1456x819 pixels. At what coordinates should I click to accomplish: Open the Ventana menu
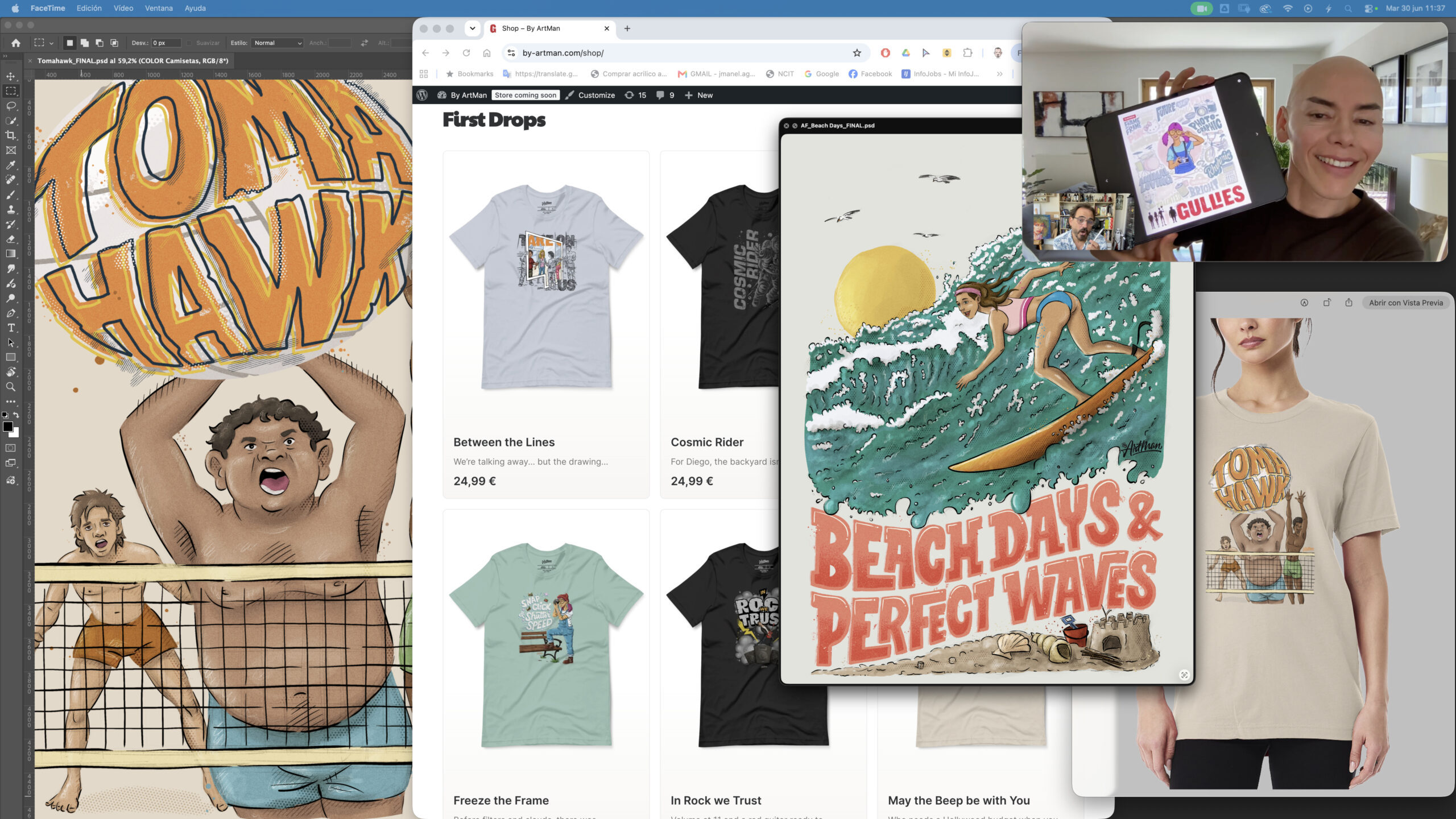point(159,8)
